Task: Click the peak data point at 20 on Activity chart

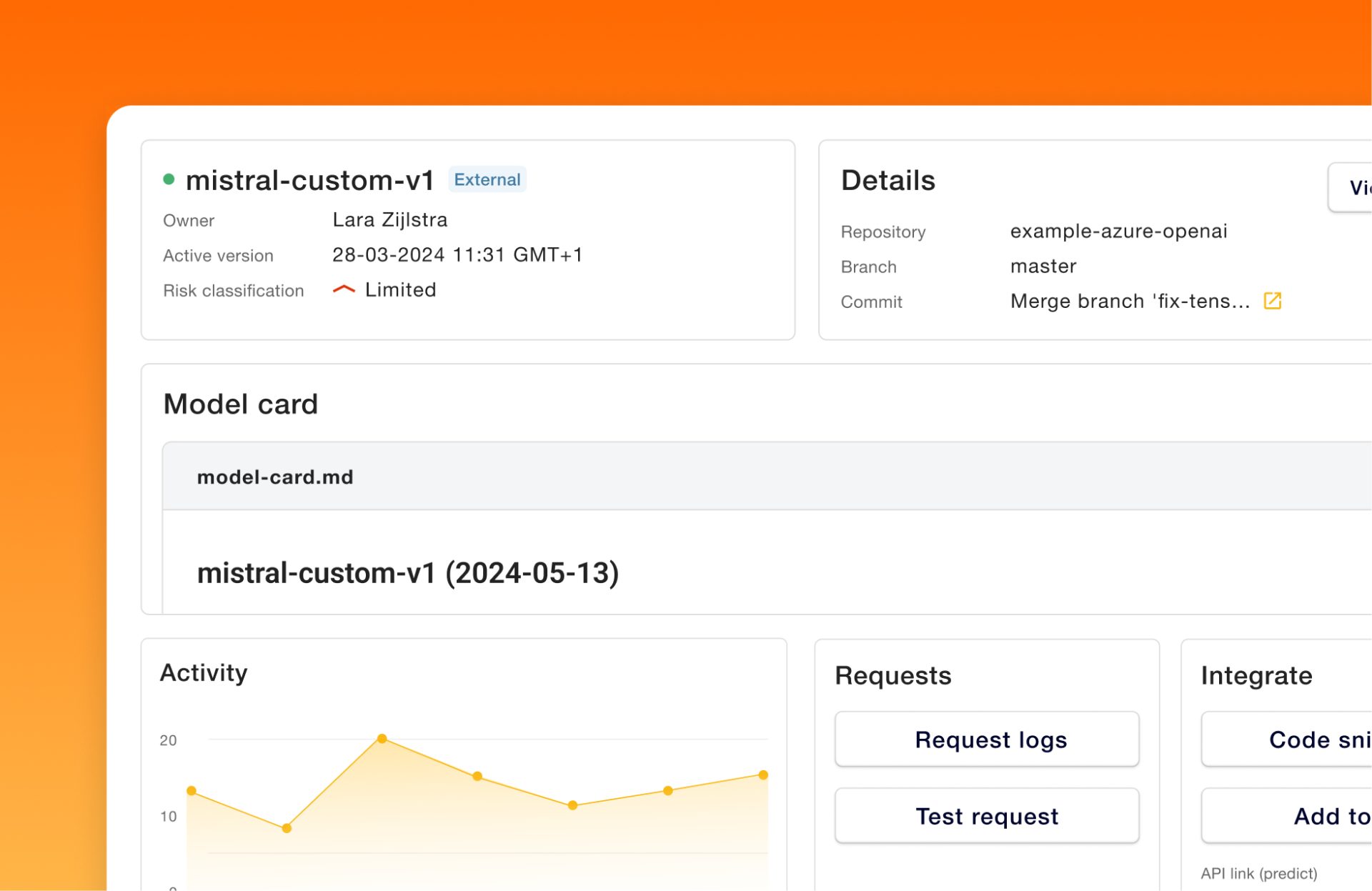Action: (x=382, y=739)
